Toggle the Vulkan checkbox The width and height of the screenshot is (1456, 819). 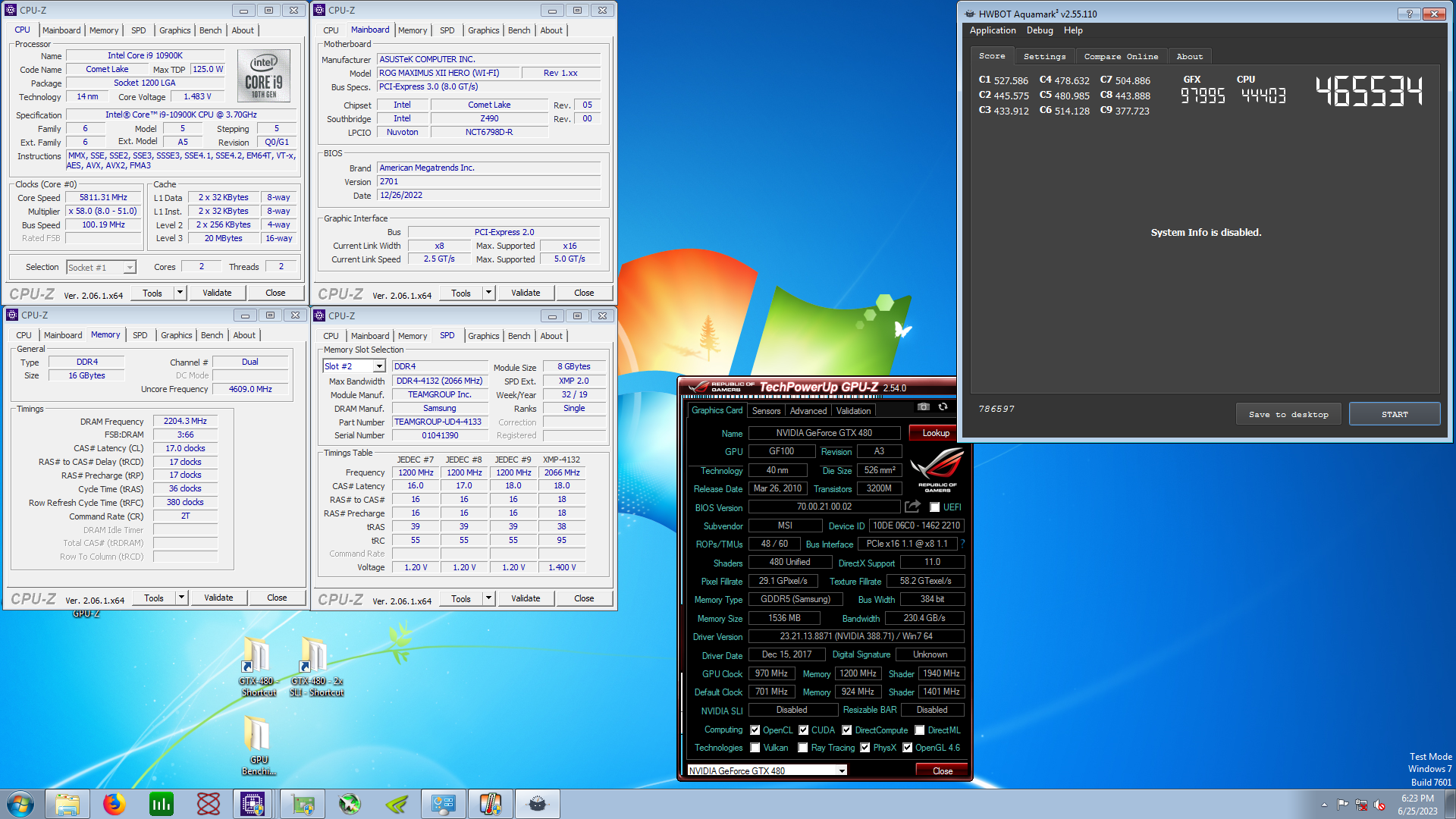(755, 748)
